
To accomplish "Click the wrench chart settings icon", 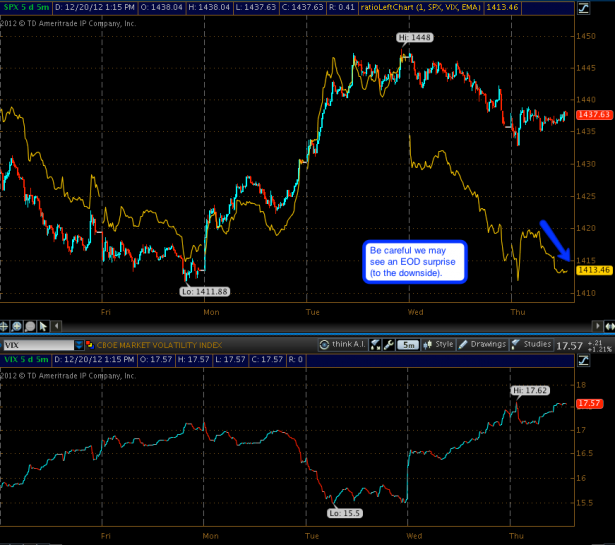I will (x=389, y=345).
